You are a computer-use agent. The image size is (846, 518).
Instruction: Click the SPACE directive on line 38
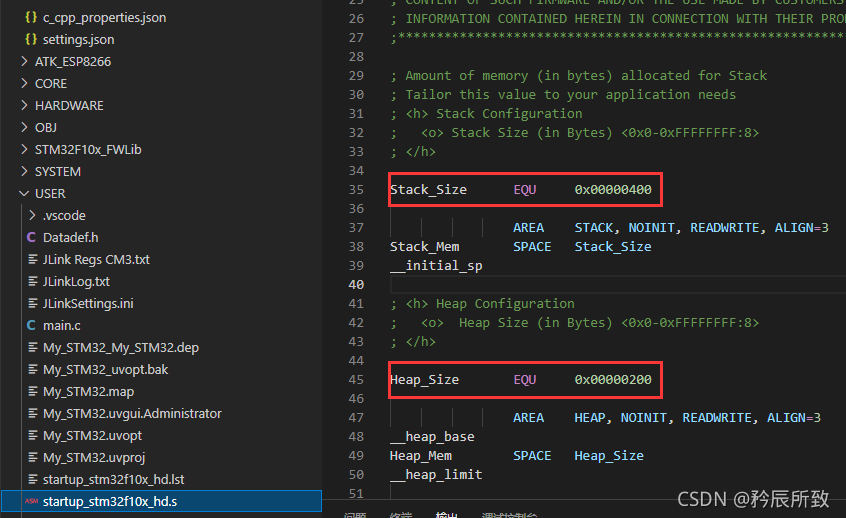click(x=533, y=247)
